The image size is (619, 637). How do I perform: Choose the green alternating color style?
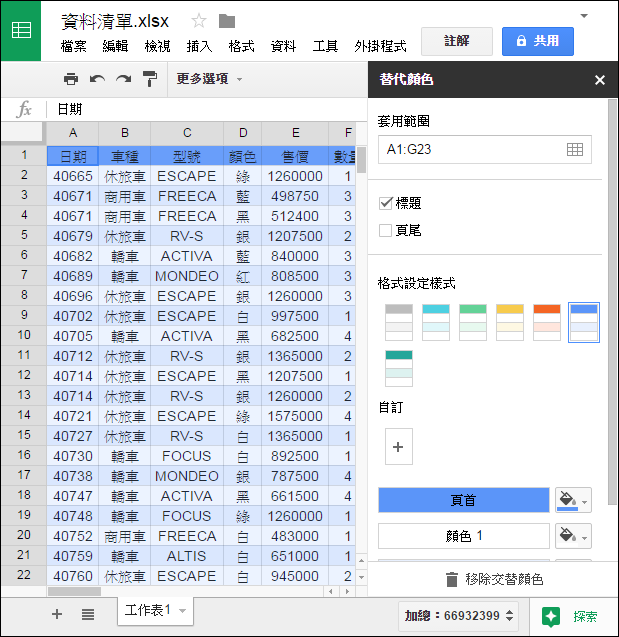click(x=473, y=322)
